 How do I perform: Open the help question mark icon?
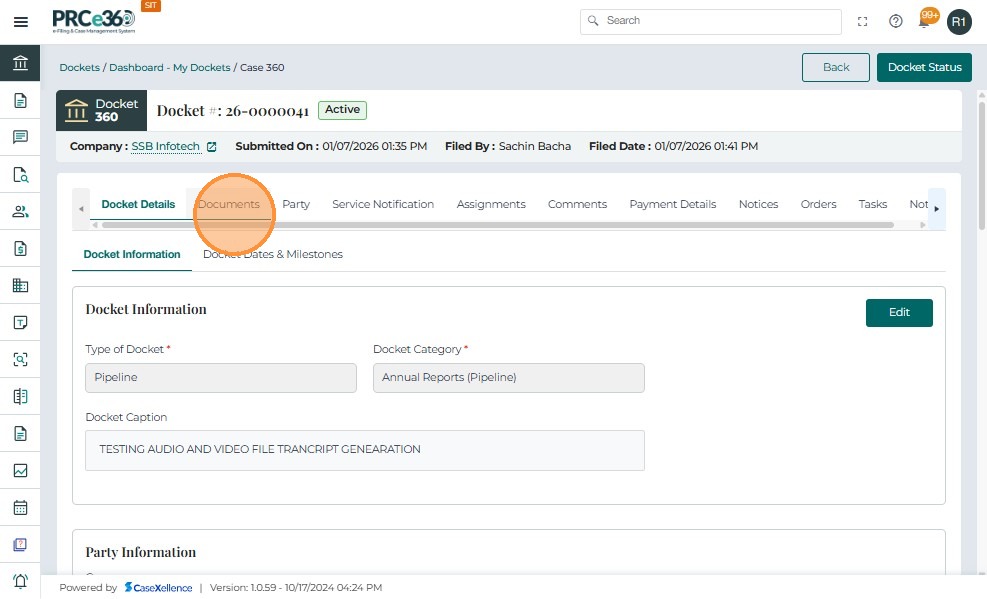896,21
